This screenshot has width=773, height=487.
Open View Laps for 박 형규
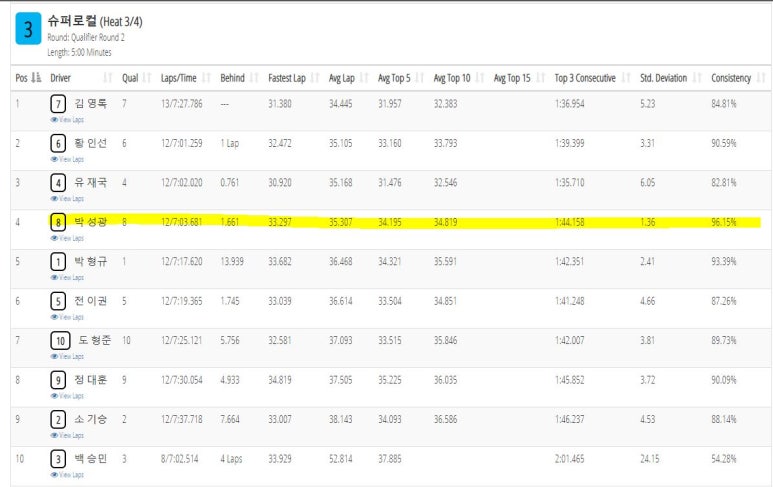coord(67,278)
